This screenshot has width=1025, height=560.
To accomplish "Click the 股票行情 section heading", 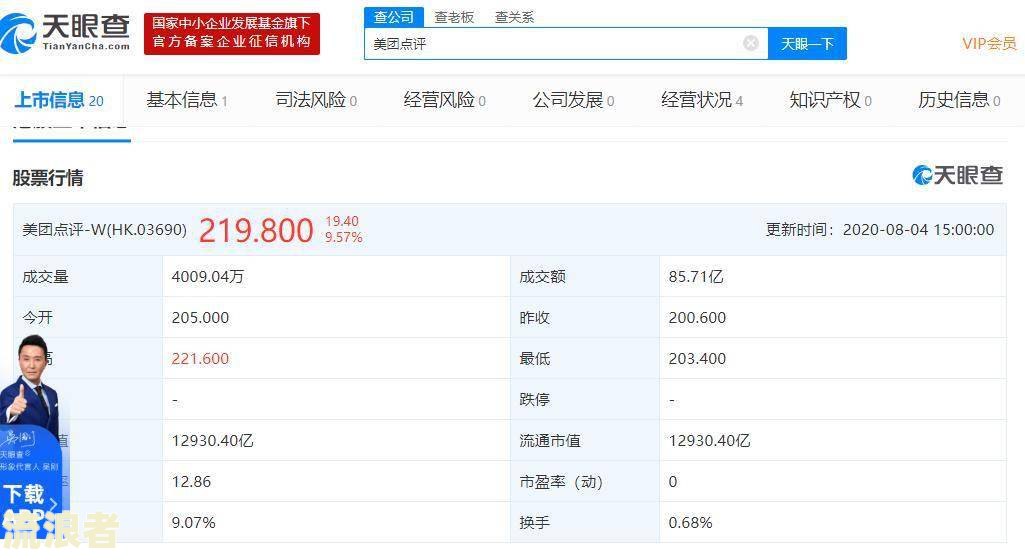I will point(48,178).
